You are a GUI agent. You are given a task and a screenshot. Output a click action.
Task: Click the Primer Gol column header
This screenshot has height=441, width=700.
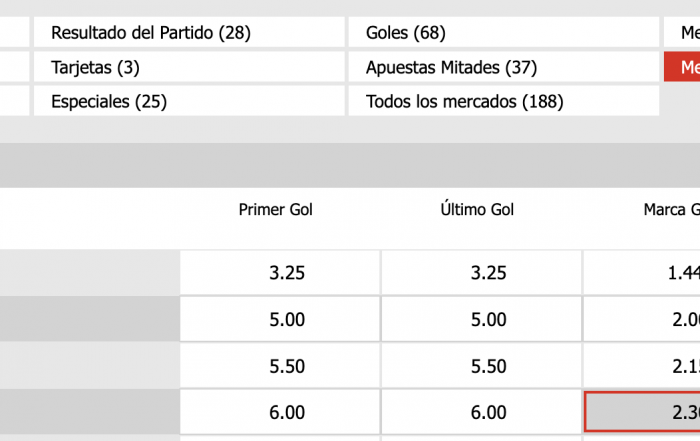276,210
